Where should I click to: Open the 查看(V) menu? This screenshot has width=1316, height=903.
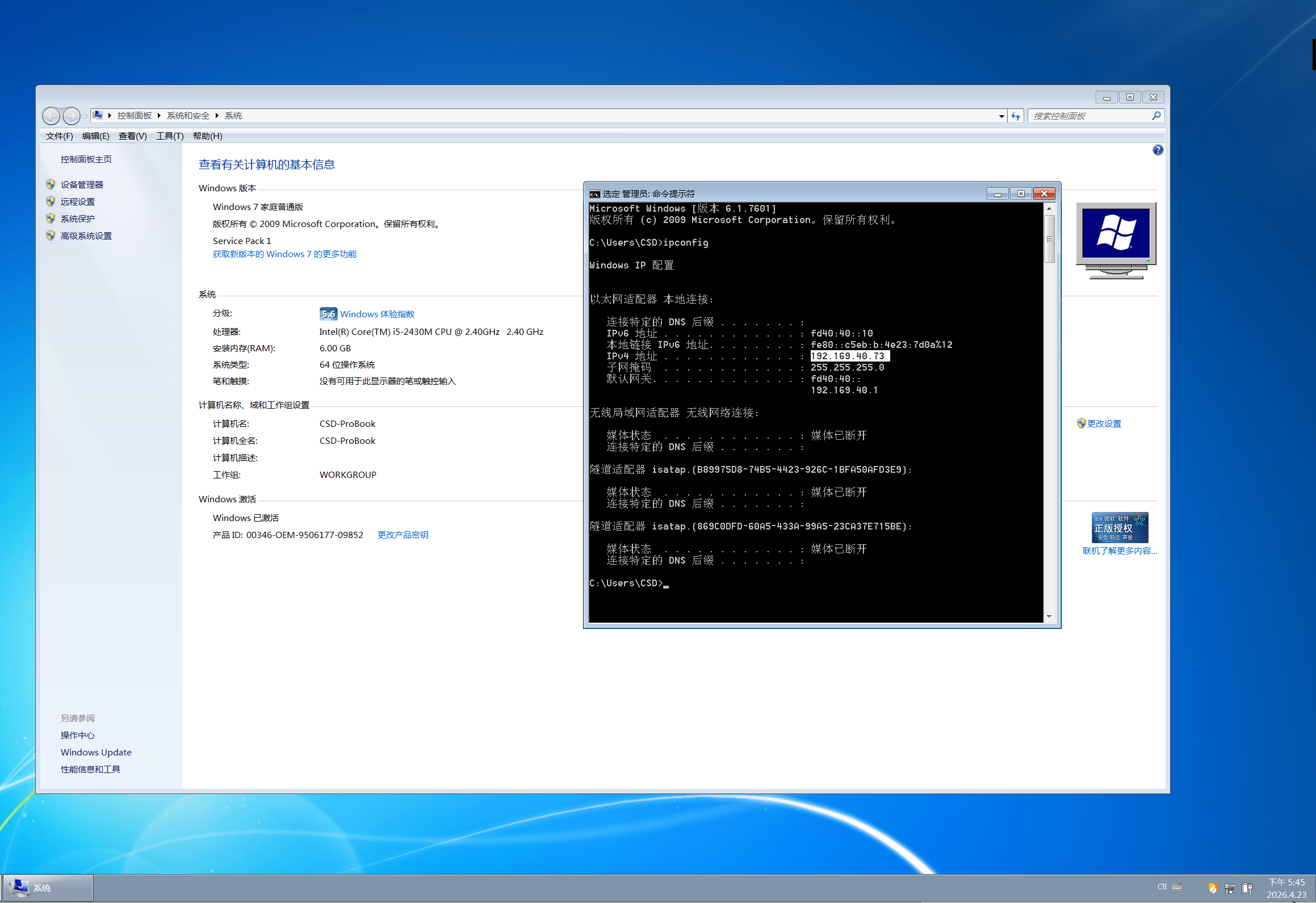[x=132, y=136]
